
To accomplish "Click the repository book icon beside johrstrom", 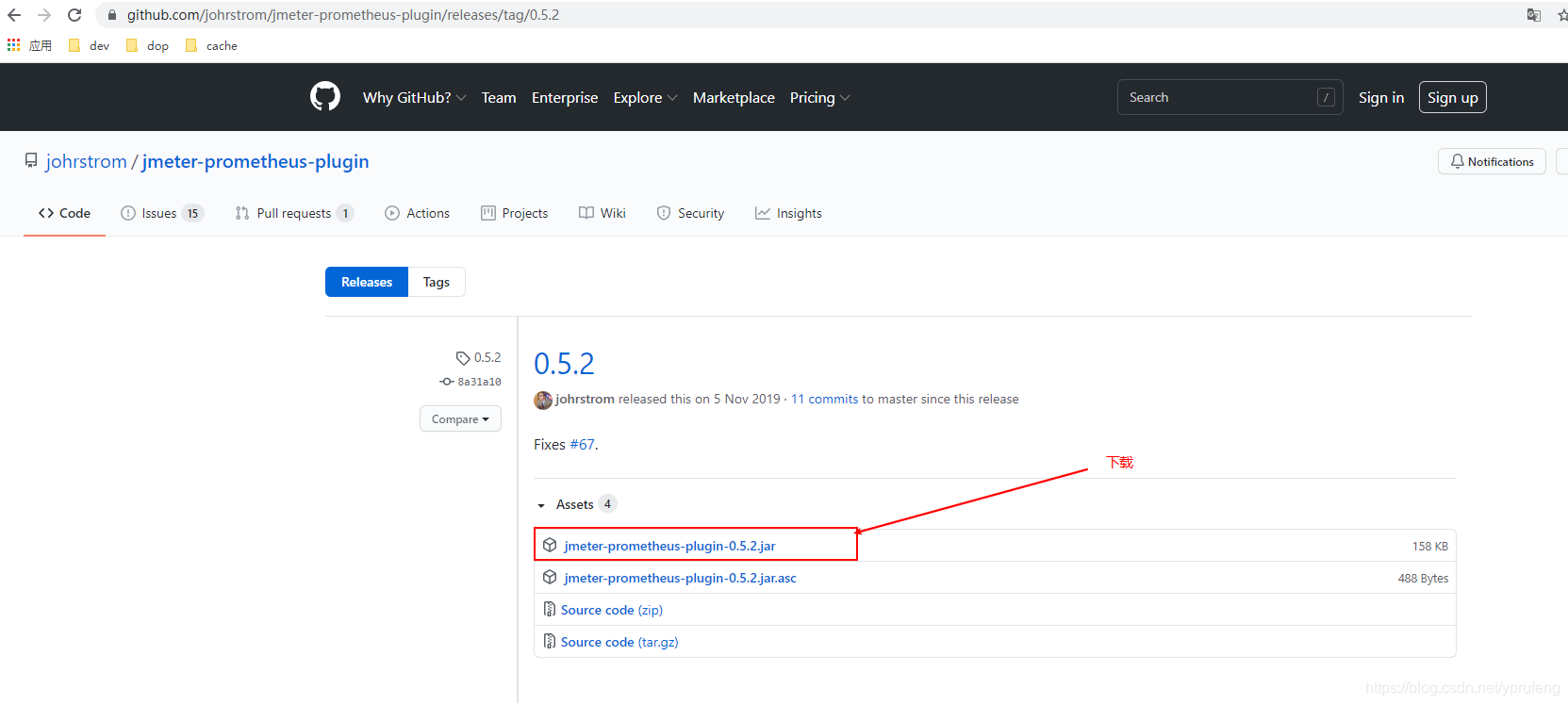I will [x=31, y=161].
